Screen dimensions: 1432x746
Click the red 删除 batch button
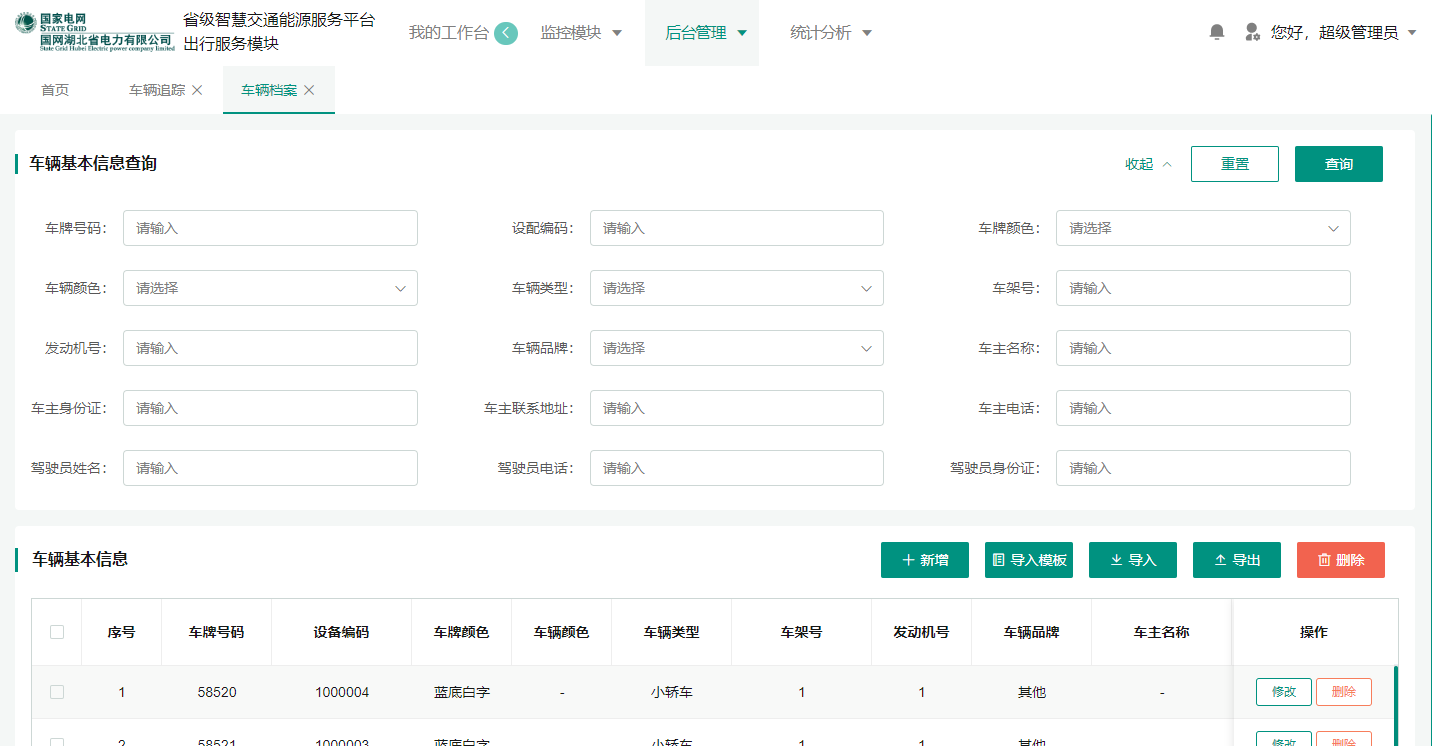(1341, 560)
